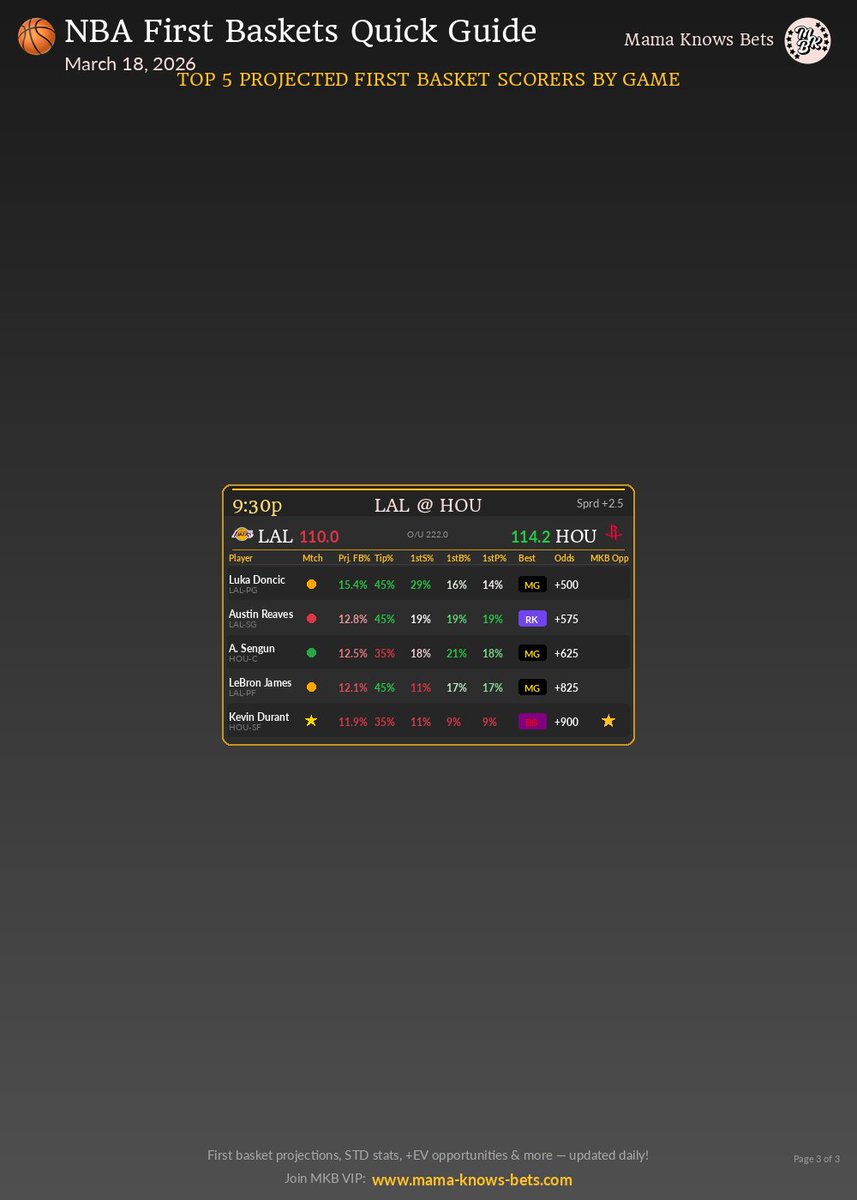Image resolution: width=857 pixels, height=1200 pixels.
Task: Click Luka Doncic's 14% 1stP% value
Action: (x=492, y=585)
